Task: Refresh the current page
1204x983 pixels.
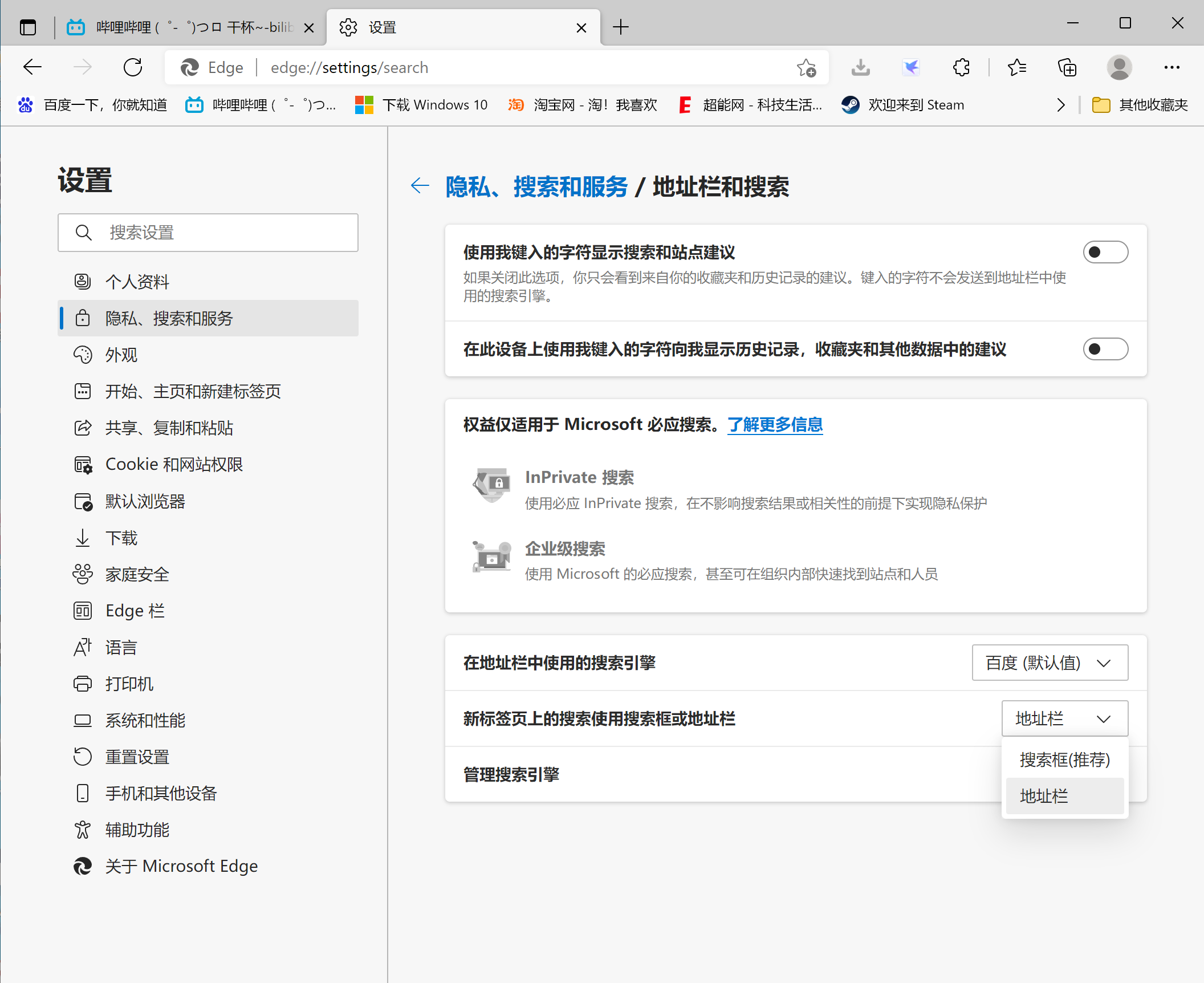Action: point(133,67)
